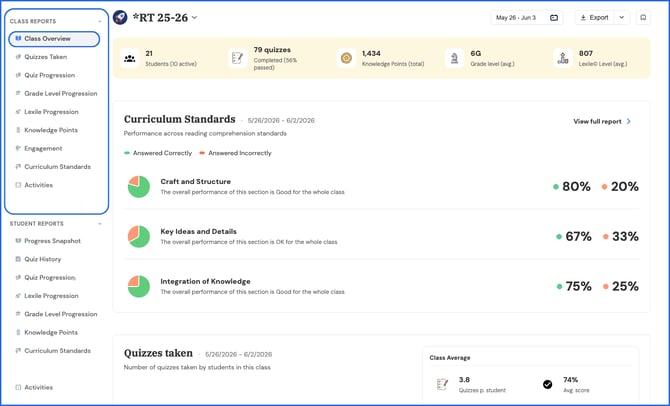Open Knowledge Points under Student Reports
This screenshot has height=406, width=670.
pyautogui.click(x=50, y=333)
